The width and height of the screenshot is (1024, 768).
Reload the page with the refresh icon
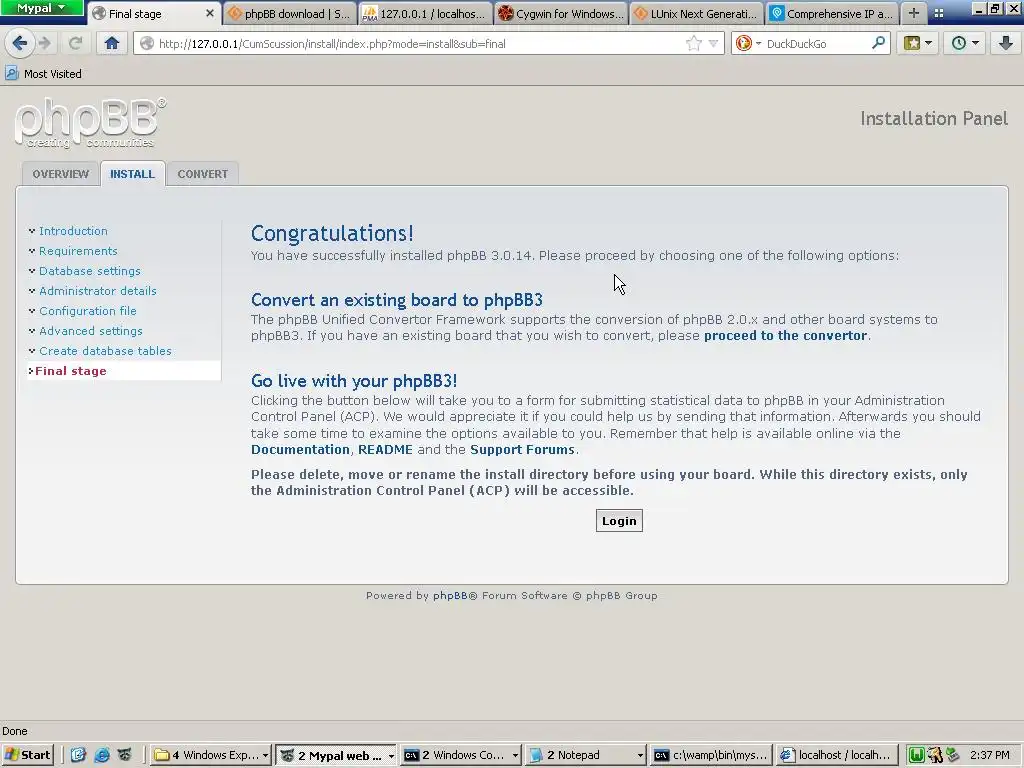click(x=76, y=44)
